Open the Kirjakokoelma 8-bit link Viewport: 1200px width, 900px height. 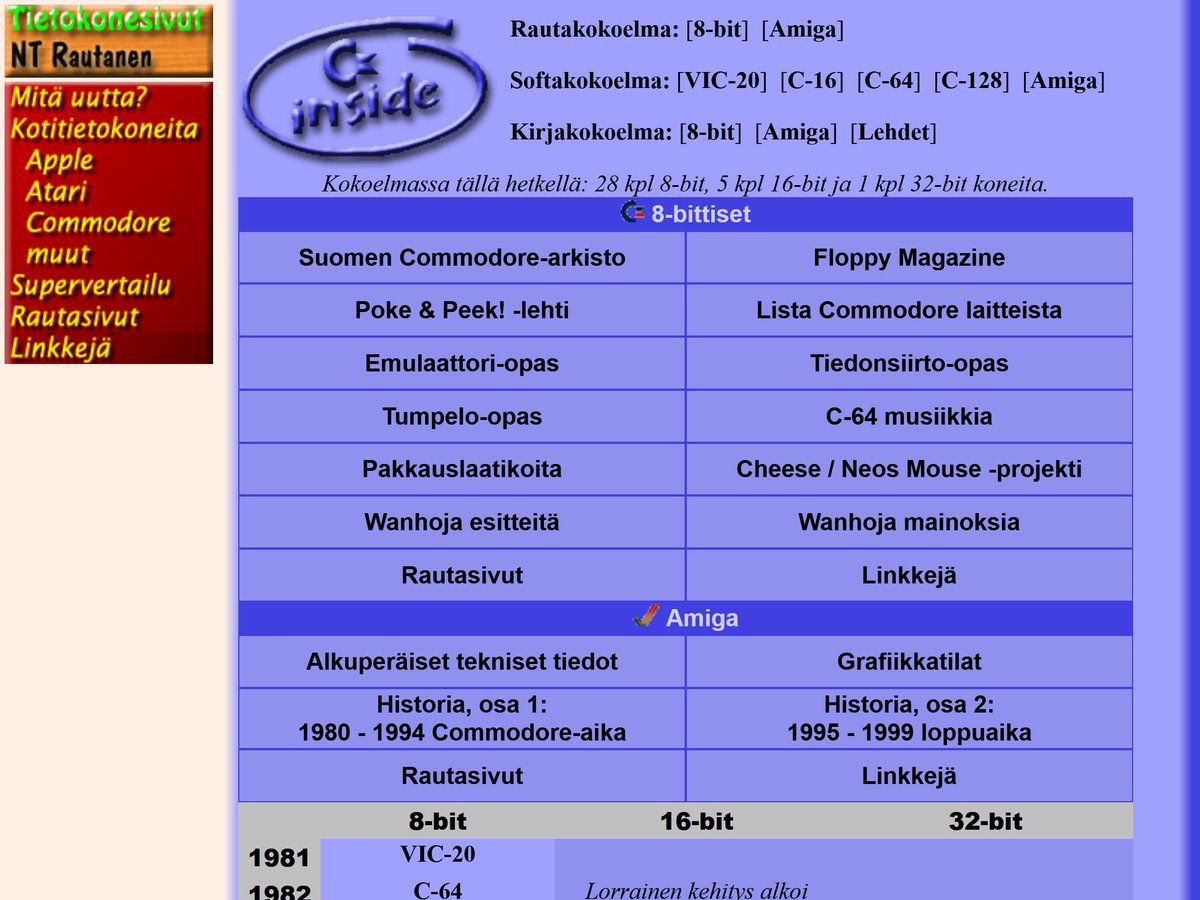pos(711,132)
